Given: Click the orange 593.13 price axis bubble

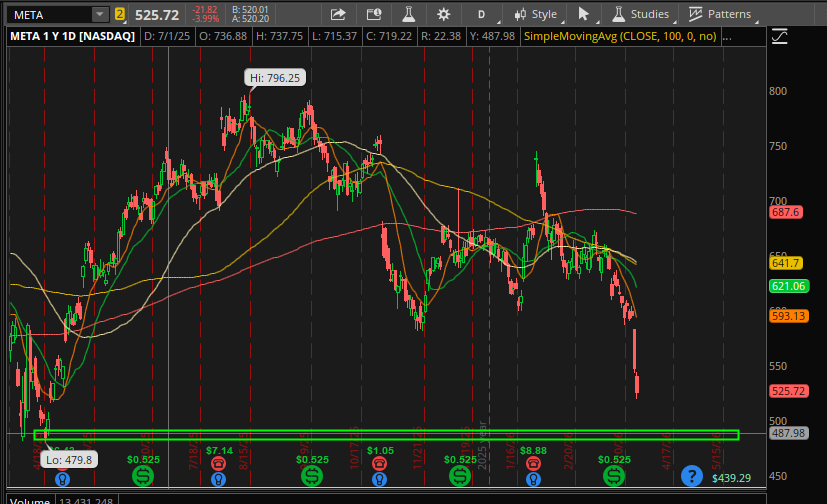Looking at the screenshot, I should click(x=789, y=316).
